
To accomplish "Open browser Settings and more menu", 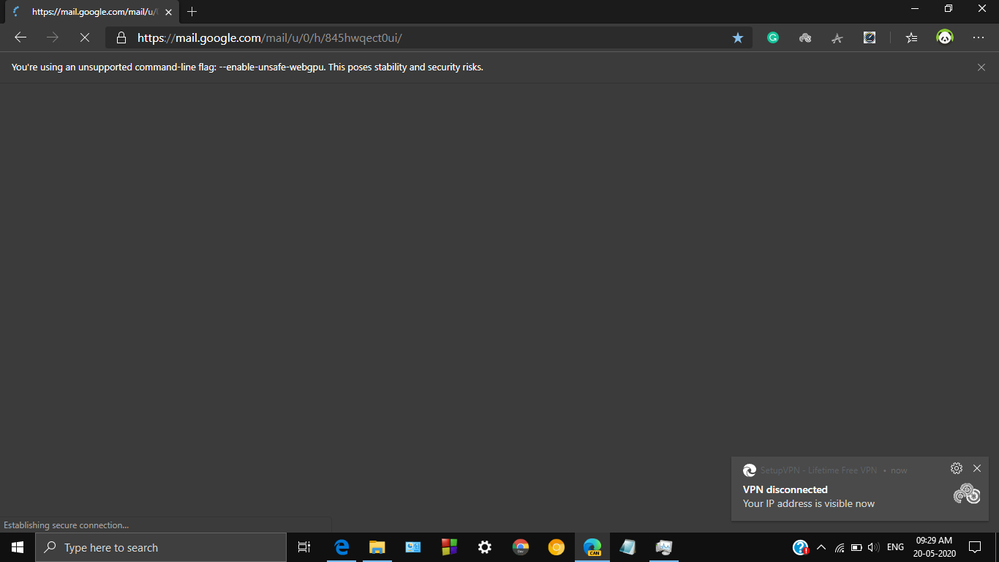I will click(x=979, y=38).
